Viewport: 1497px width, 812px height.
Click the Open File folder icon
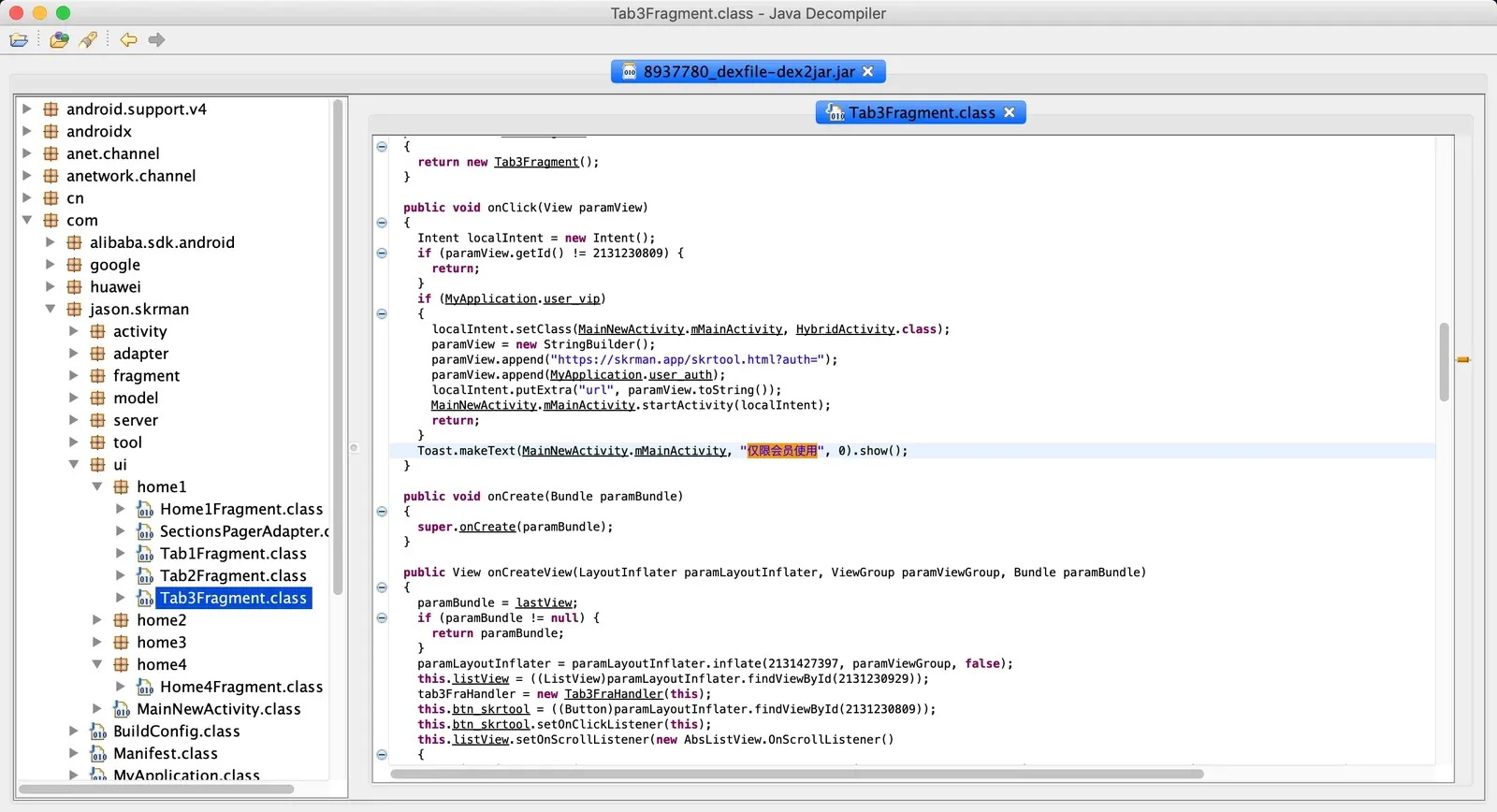pyautogui.click(x=19, y=39)
